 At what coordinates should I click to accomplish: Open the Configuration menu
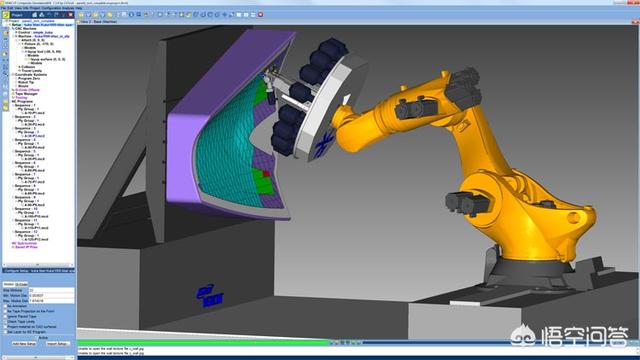pyautogui.click(x=52, y=8)
